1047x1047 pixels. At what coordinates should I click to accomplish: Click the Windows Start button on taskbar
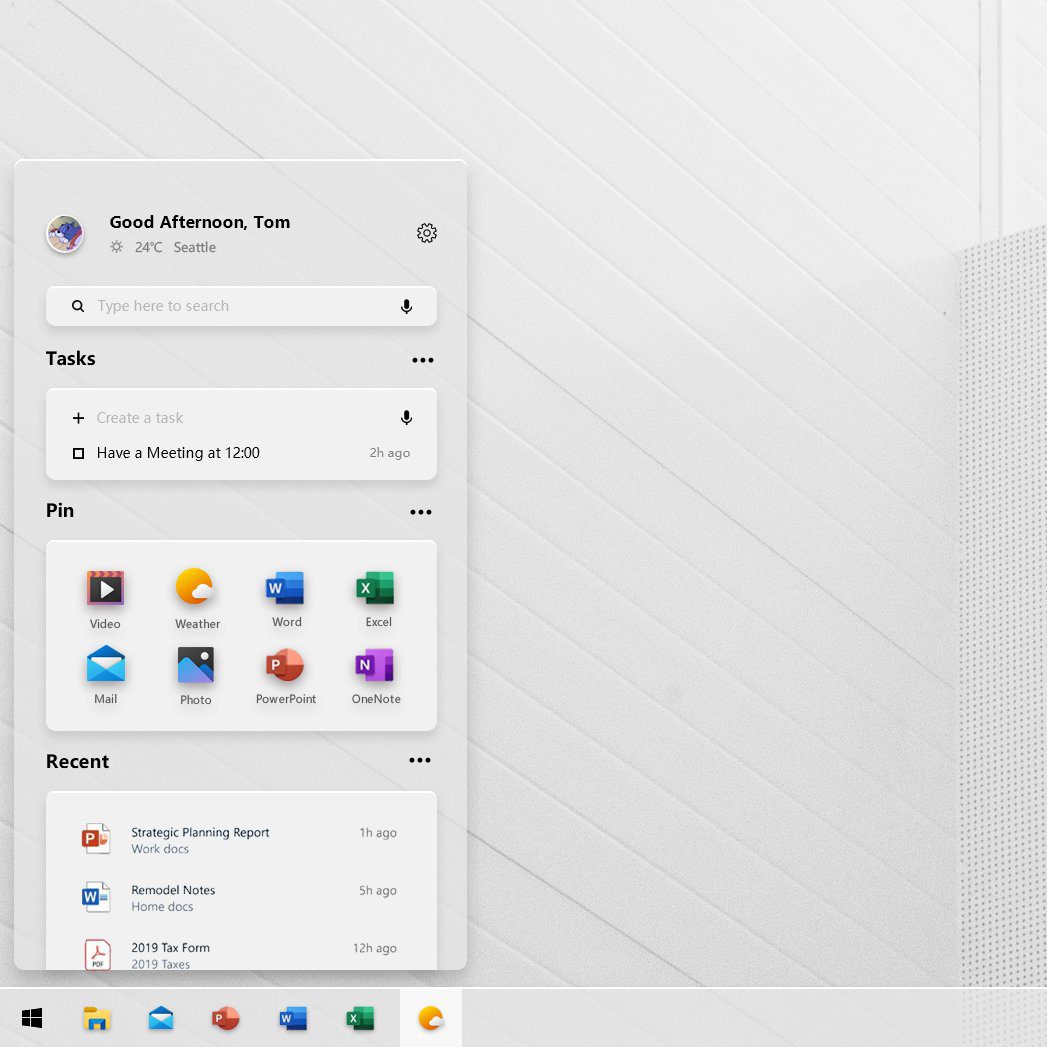pyautogui.click(x=32, y=1018)
